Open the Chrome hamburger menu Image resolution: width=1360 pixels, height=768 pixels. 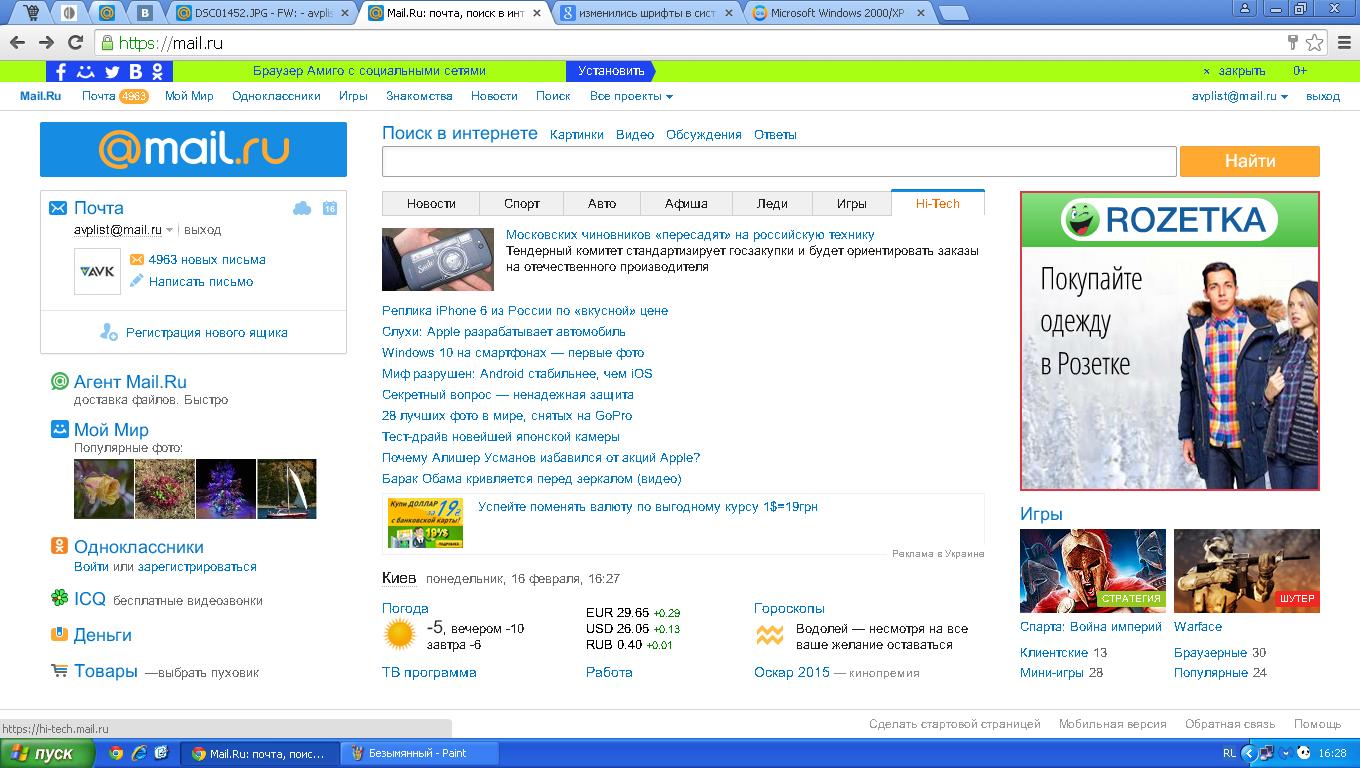(x=1343, y=43)
